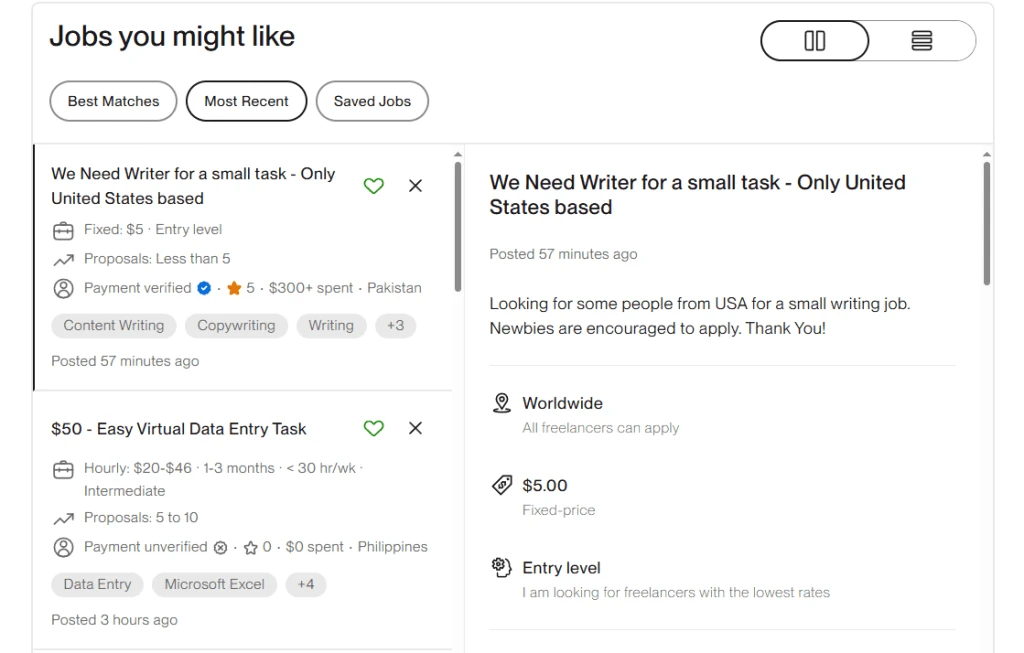This screenshot has width=1024, height=653.
Task: Click the payment verified badge icon
Action: tap(204, 288)
